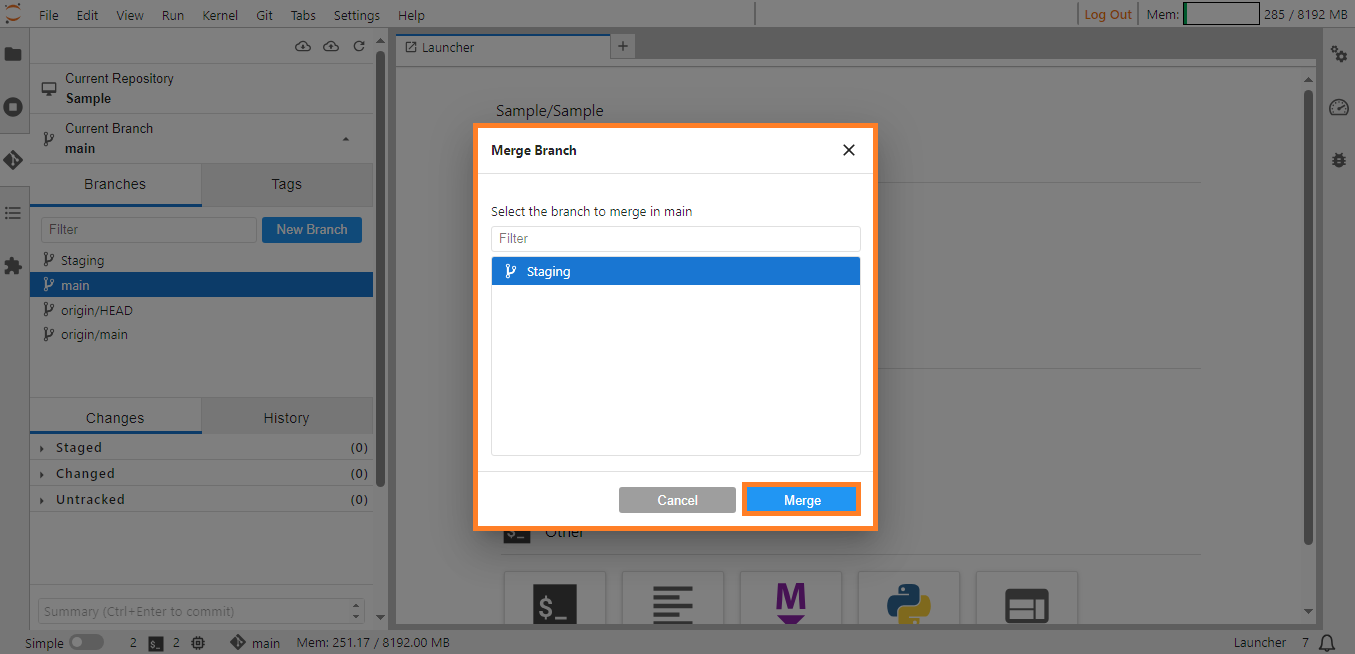Screen dimensions: 1355x654
Task: Open the Edit menu
Action: (87, 15)
